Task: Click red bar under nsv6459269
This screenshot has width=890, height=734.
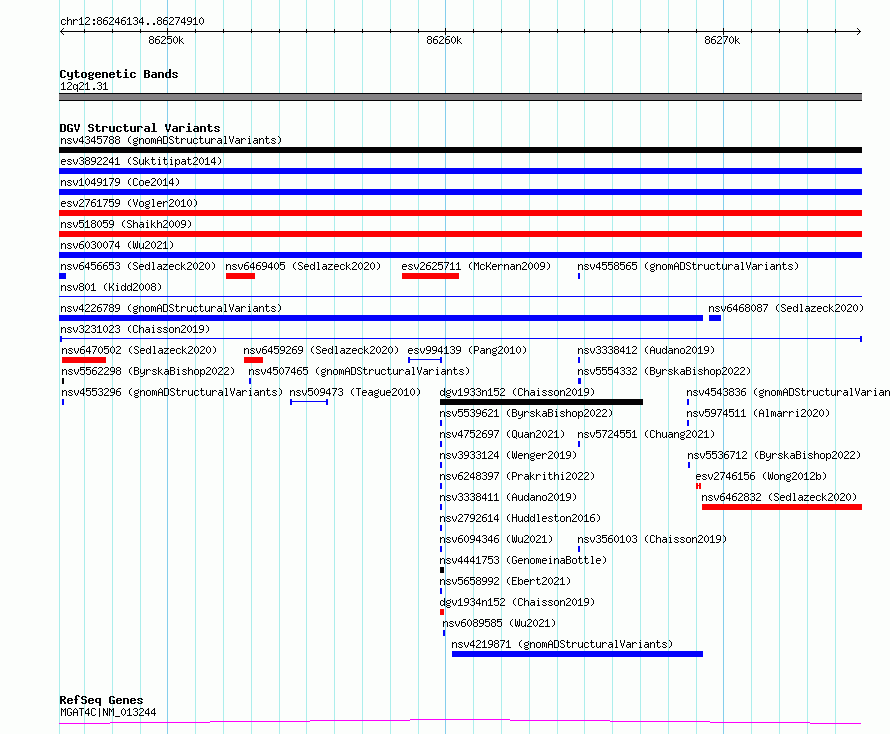Action: (253, 360)
